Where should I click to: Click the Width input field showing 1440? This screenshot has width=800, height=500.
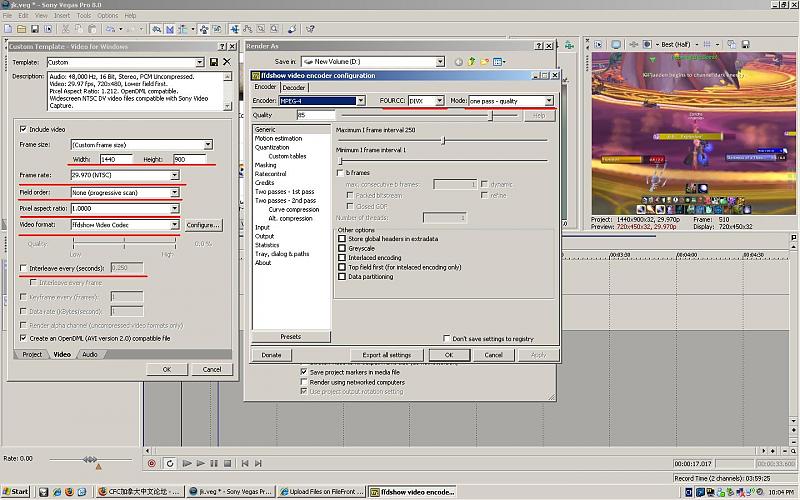(x=116, y=160)
